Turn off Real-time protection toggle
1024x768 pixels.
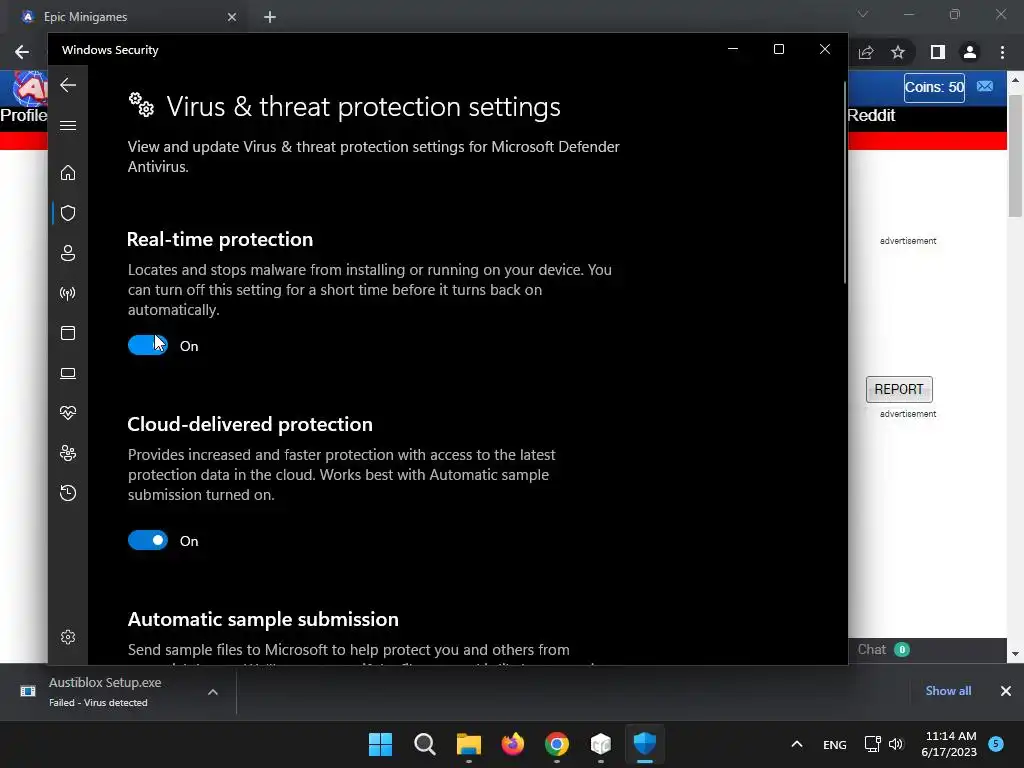pos(148,345)
